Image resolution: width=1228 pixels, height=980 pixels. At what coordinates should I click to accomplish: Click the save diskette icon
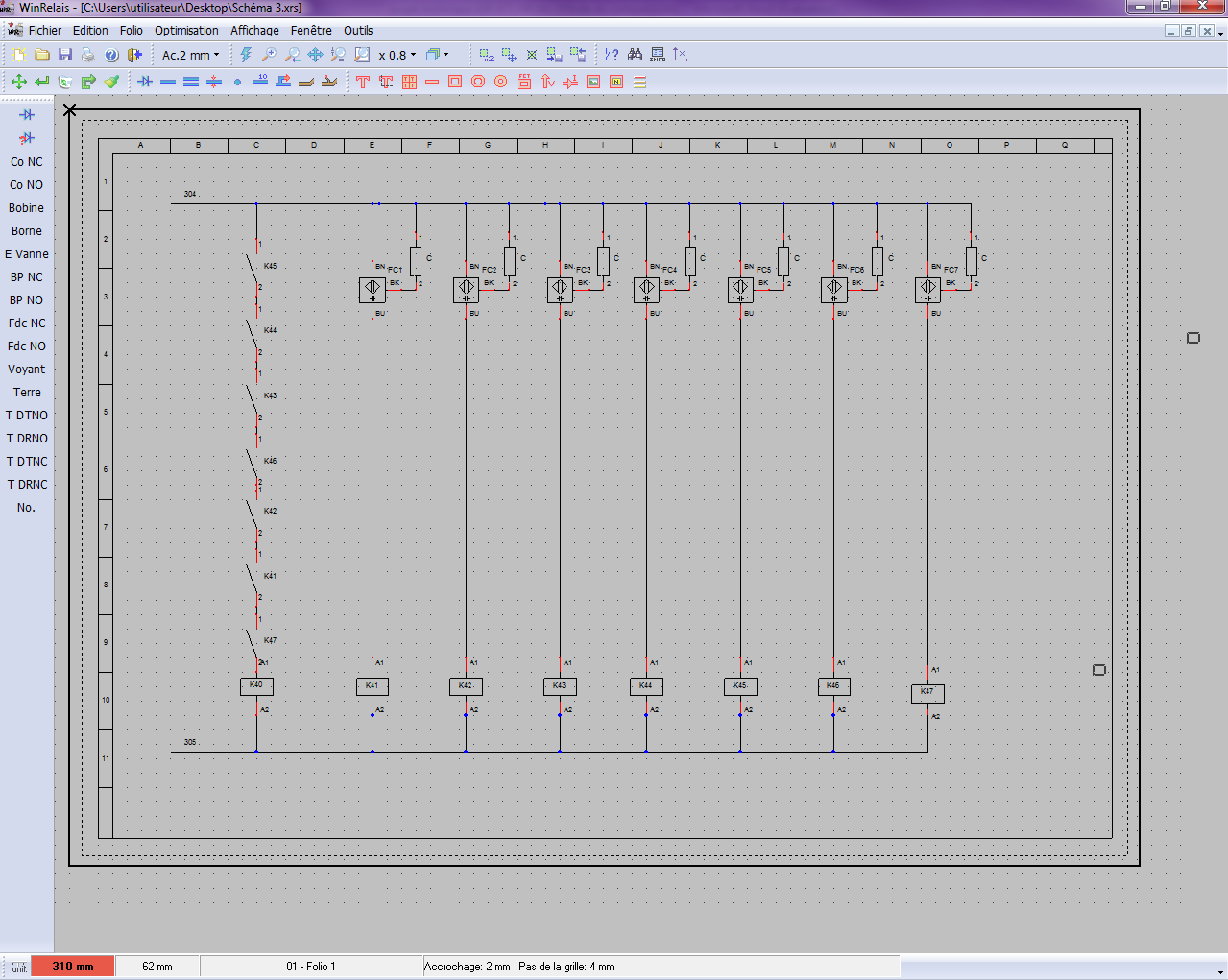pyautogui.click(x=65, y=55)
